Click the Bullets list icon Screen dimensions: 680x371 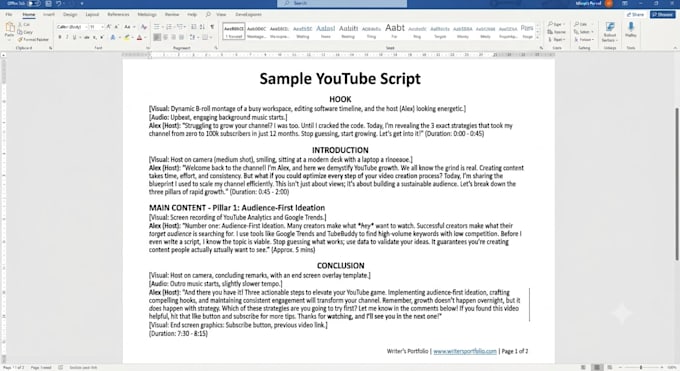[157, 27]
